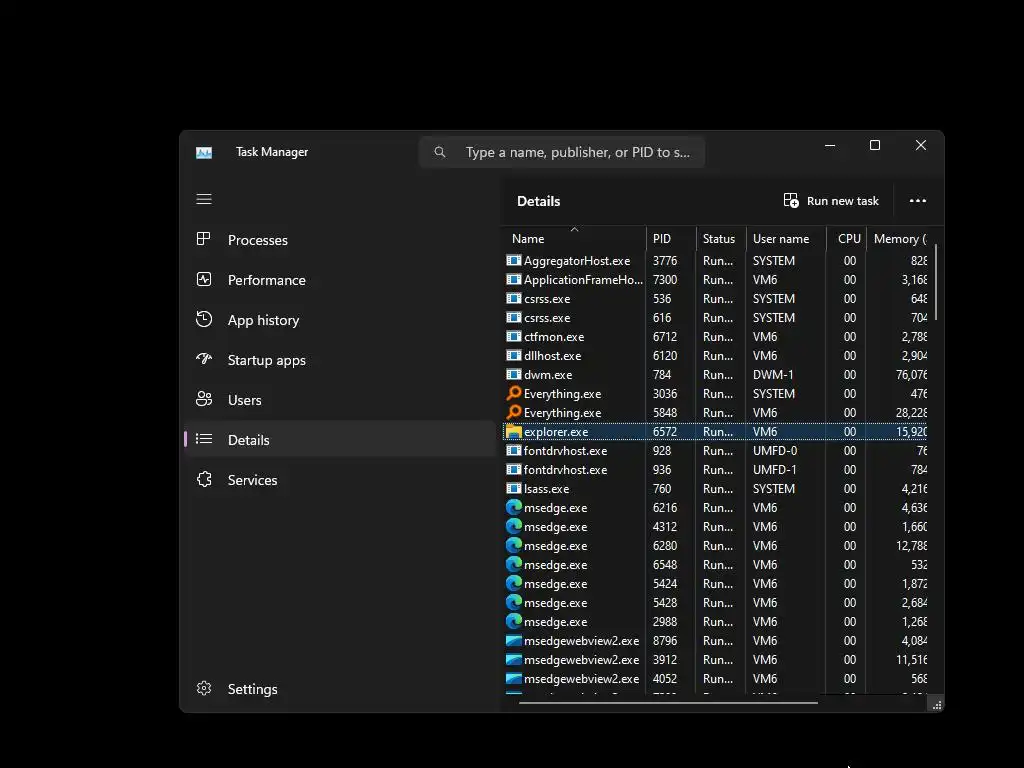The height and width of the screenshot is (768, 1024).
Task: Select the Services navigation label
Action: coord(252,480)
